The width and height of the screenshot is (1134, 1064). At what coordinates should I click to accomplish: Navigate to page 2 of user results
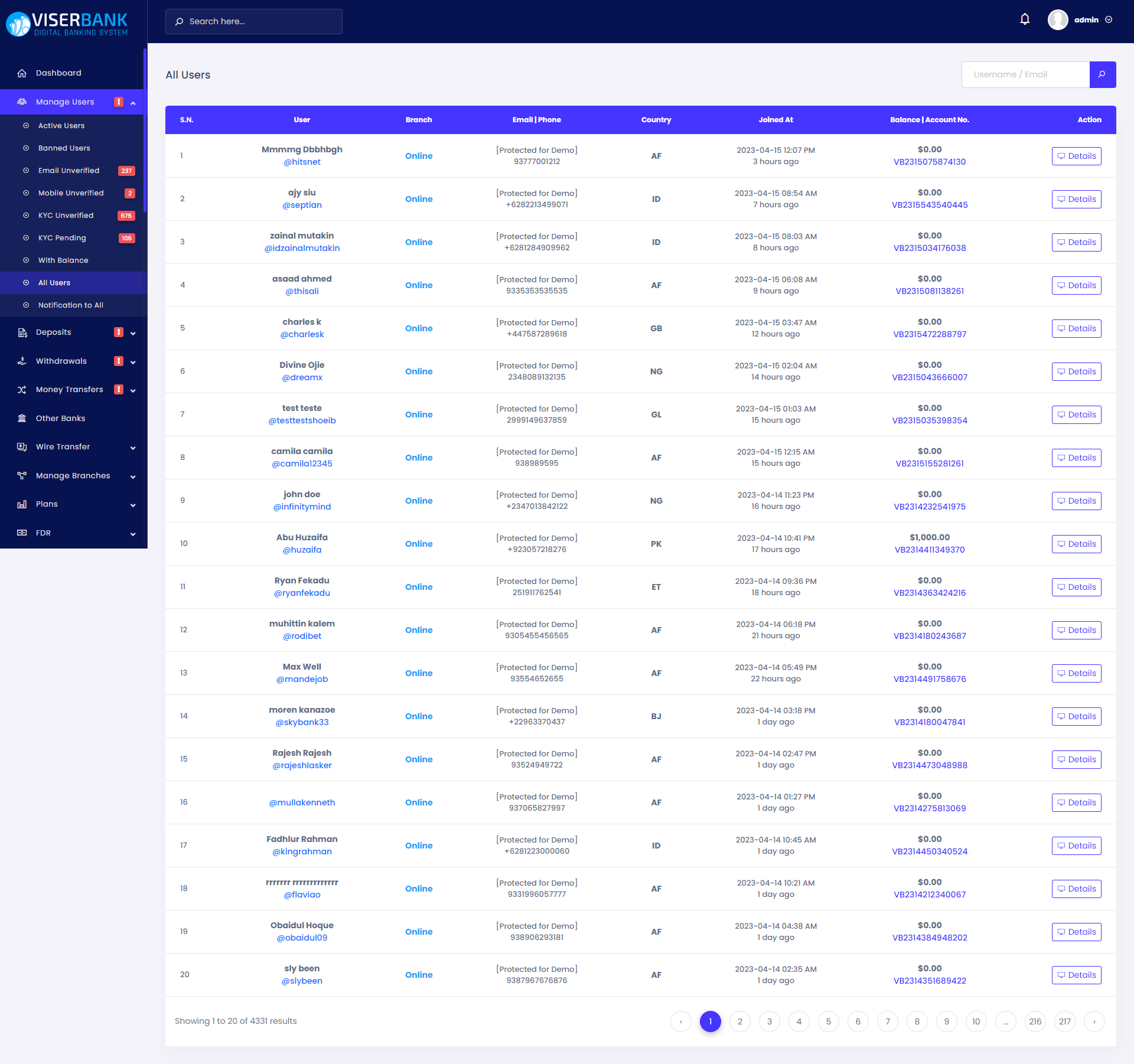(739, 1021)
